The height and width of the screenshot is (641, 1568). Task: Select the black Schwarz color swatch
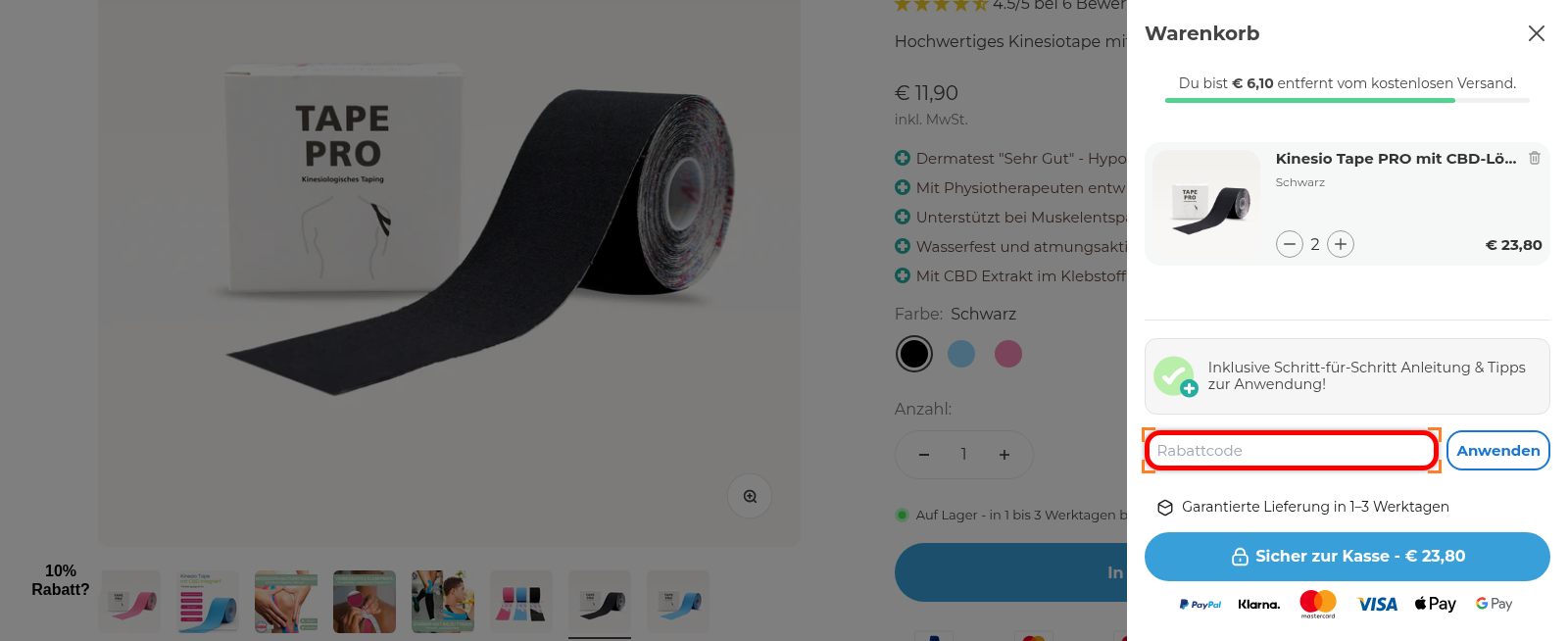pos(914,354)
